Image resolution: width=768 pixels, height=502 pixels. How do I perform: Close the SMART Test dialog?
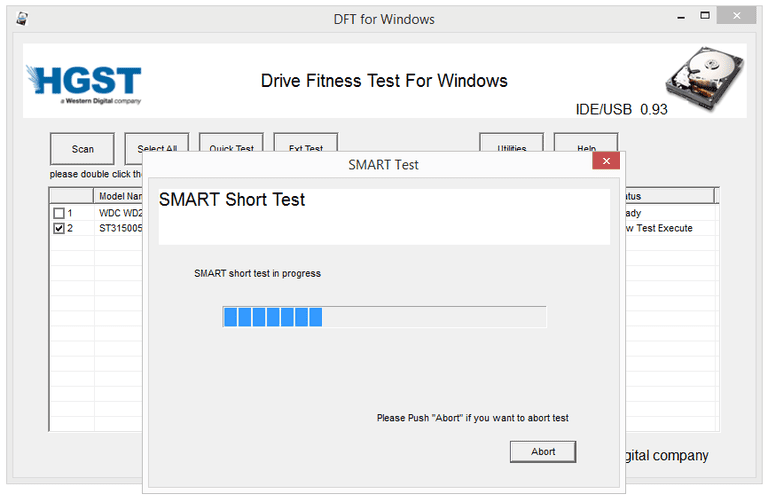pyautogui.click(x=606, y=161)
